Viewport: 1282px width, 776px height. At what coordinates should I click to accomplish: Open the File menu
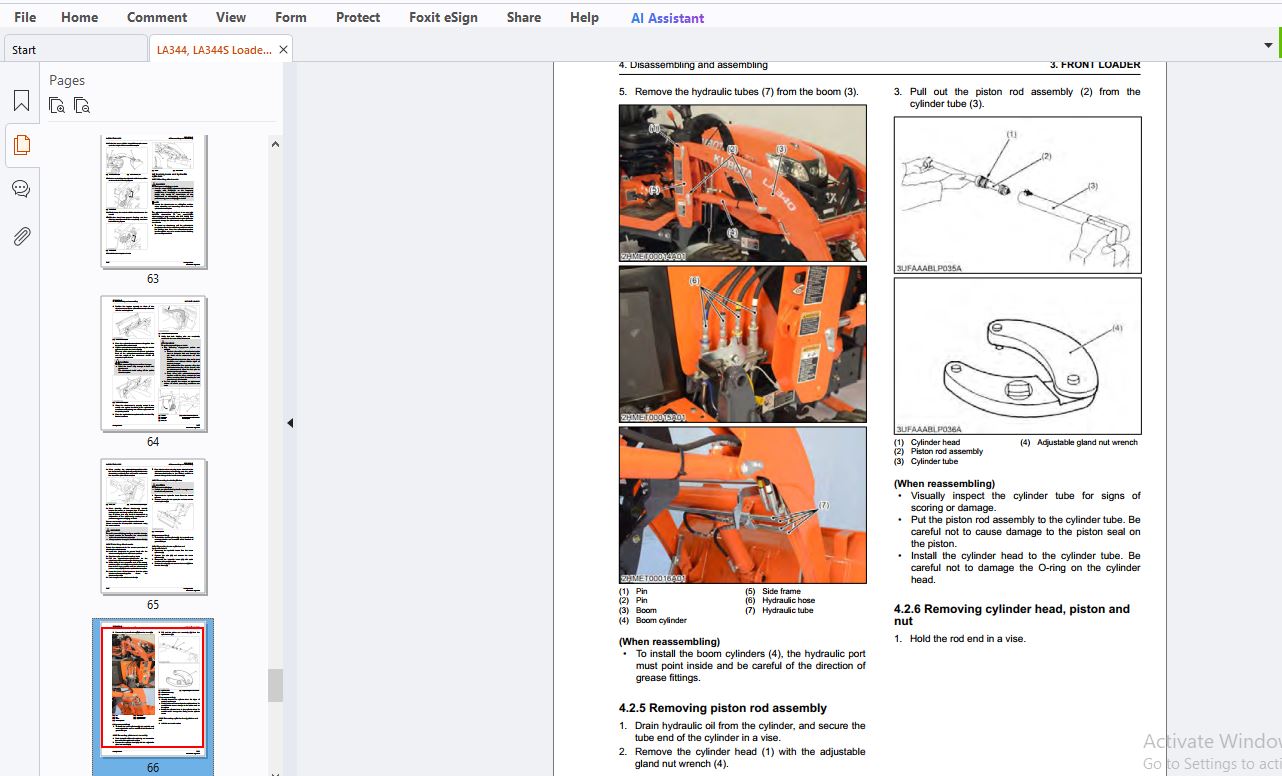tap(25, 17)
